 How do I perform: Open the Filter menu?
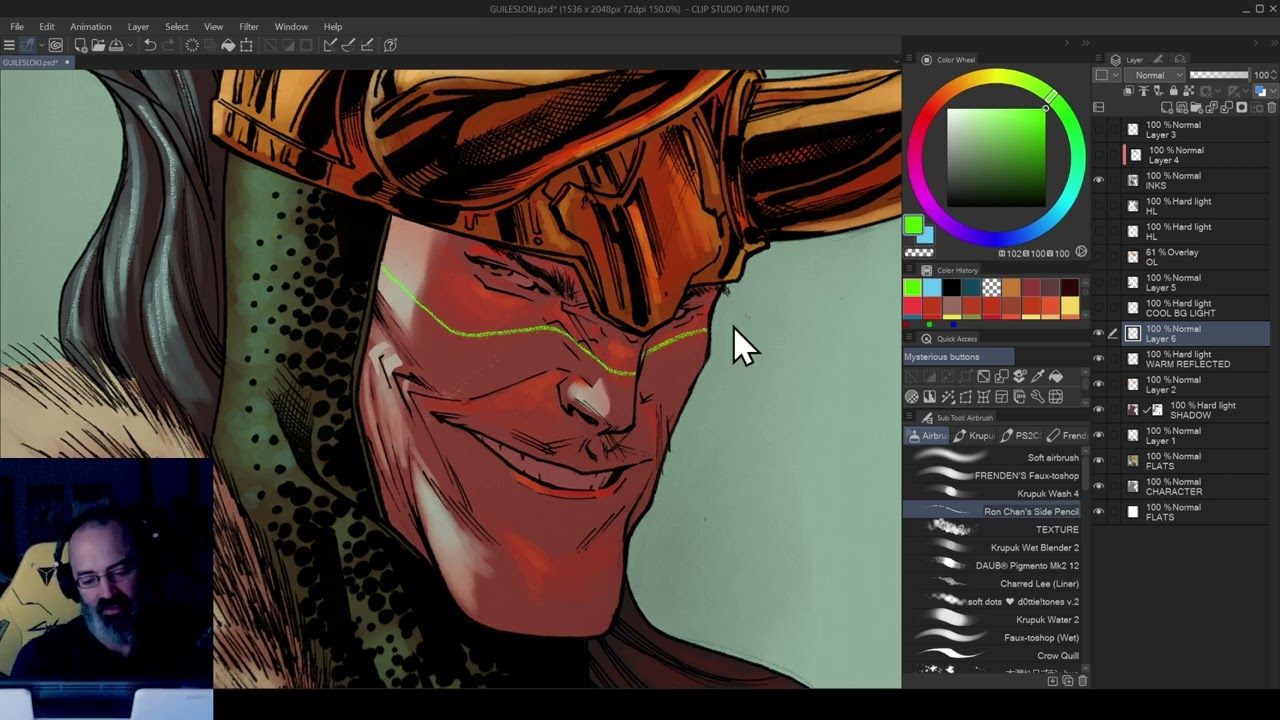click(x=249, y=26)
